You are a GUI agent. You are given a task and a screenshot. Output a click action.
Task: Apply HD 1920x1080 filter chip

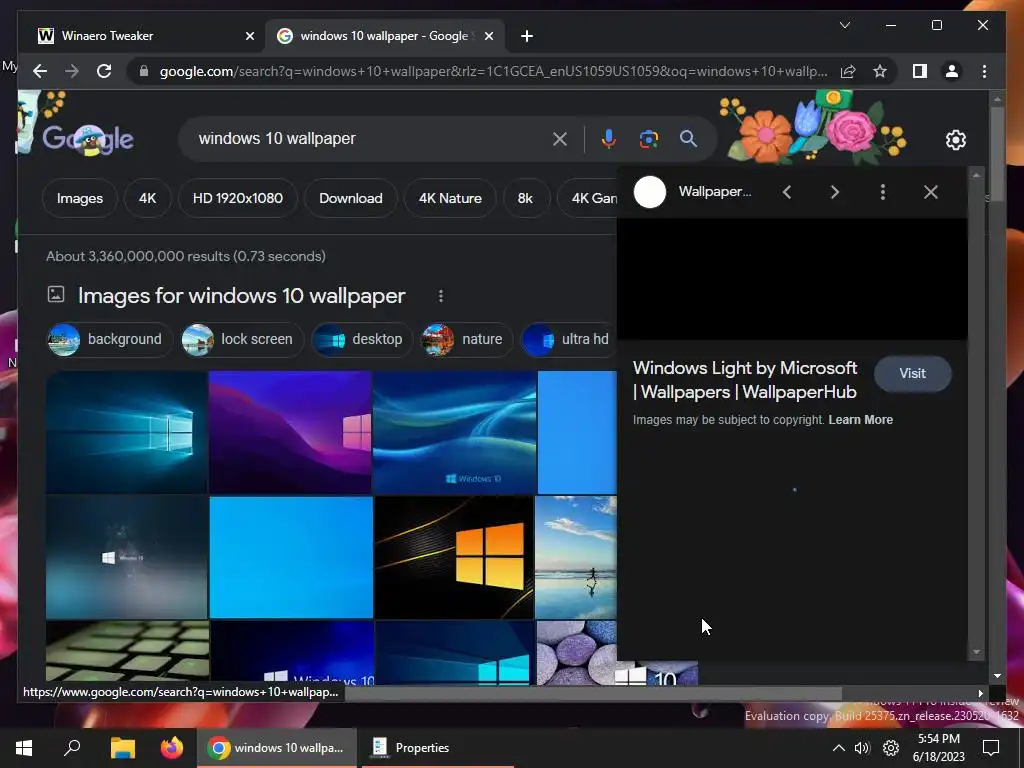[238, 198]
